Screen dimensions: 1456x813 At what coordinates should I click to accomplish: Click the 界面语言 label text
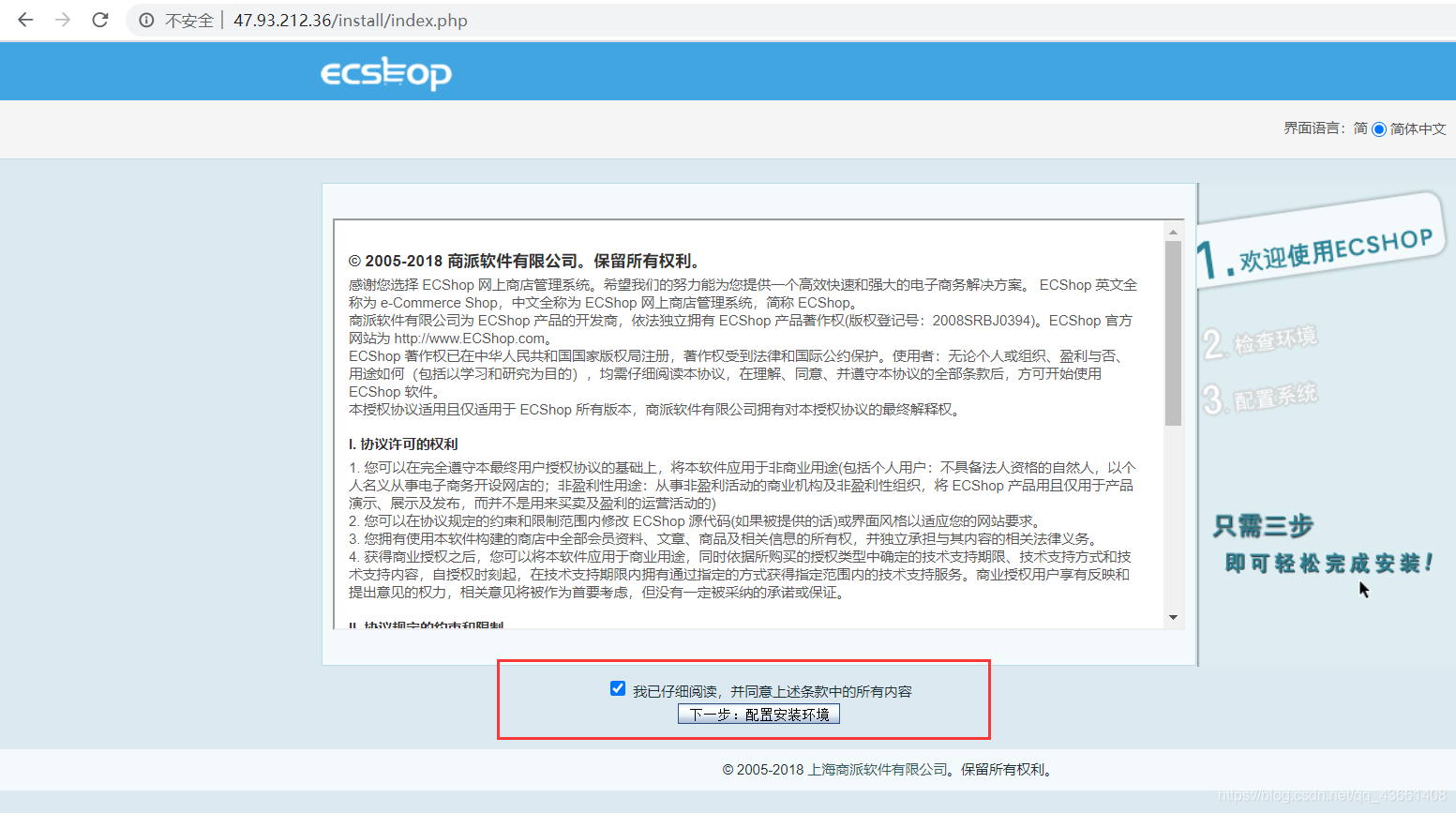[1314, 128]
